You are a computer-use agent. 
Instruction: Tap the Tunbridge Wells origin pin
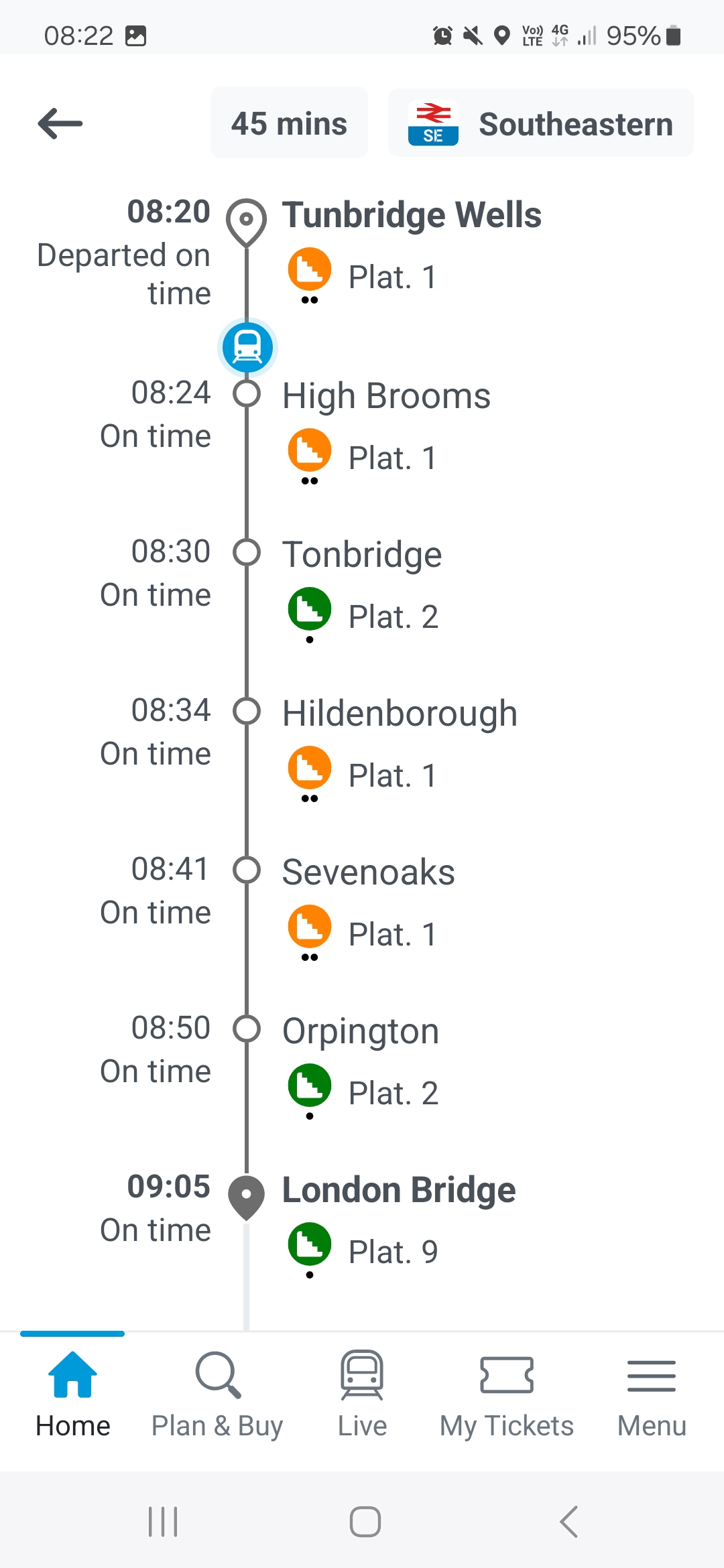(246, 220)
